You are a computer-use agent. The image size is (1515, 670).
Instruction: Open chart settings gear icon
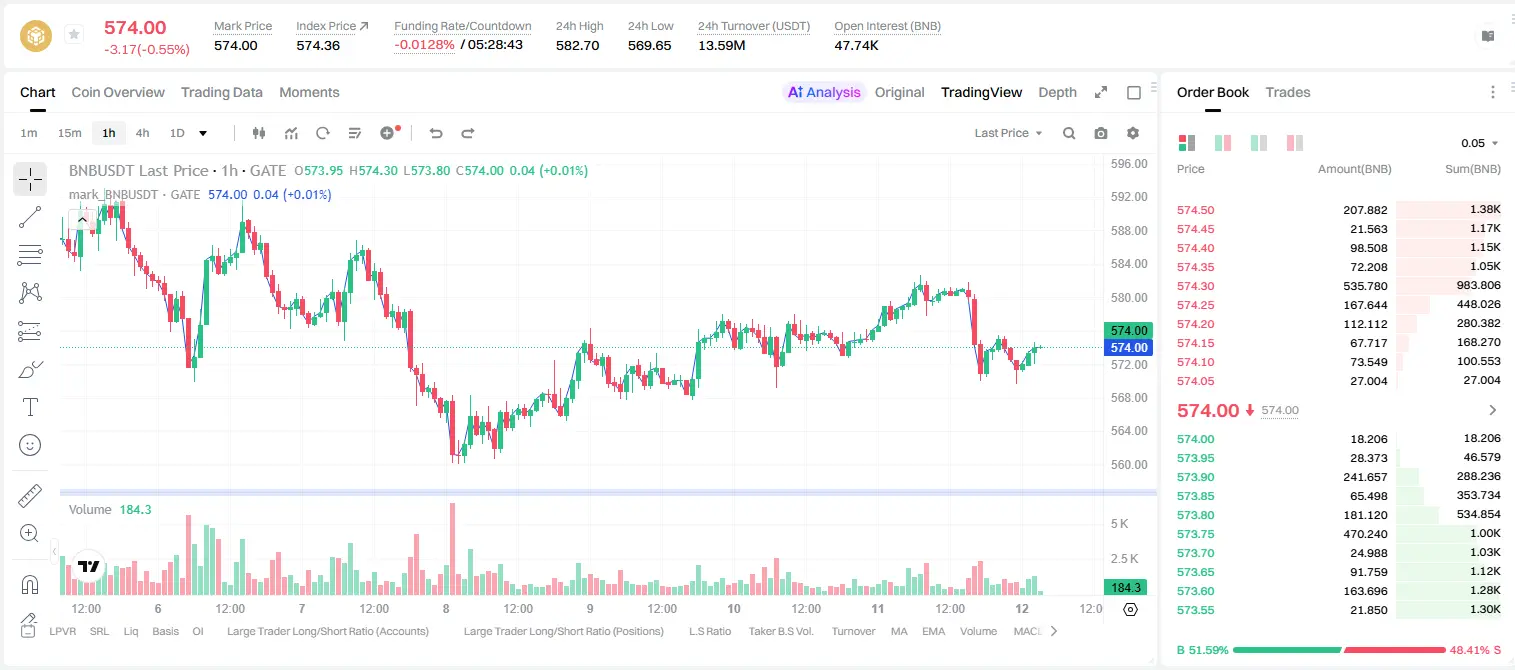pyautogui.click(x=1133, y=133)
